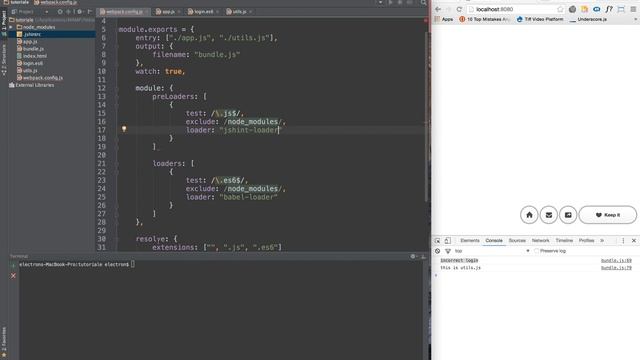640x360 pixels.
Task: Open the Profiles tab in DevTools
Action: click(587, 241)
